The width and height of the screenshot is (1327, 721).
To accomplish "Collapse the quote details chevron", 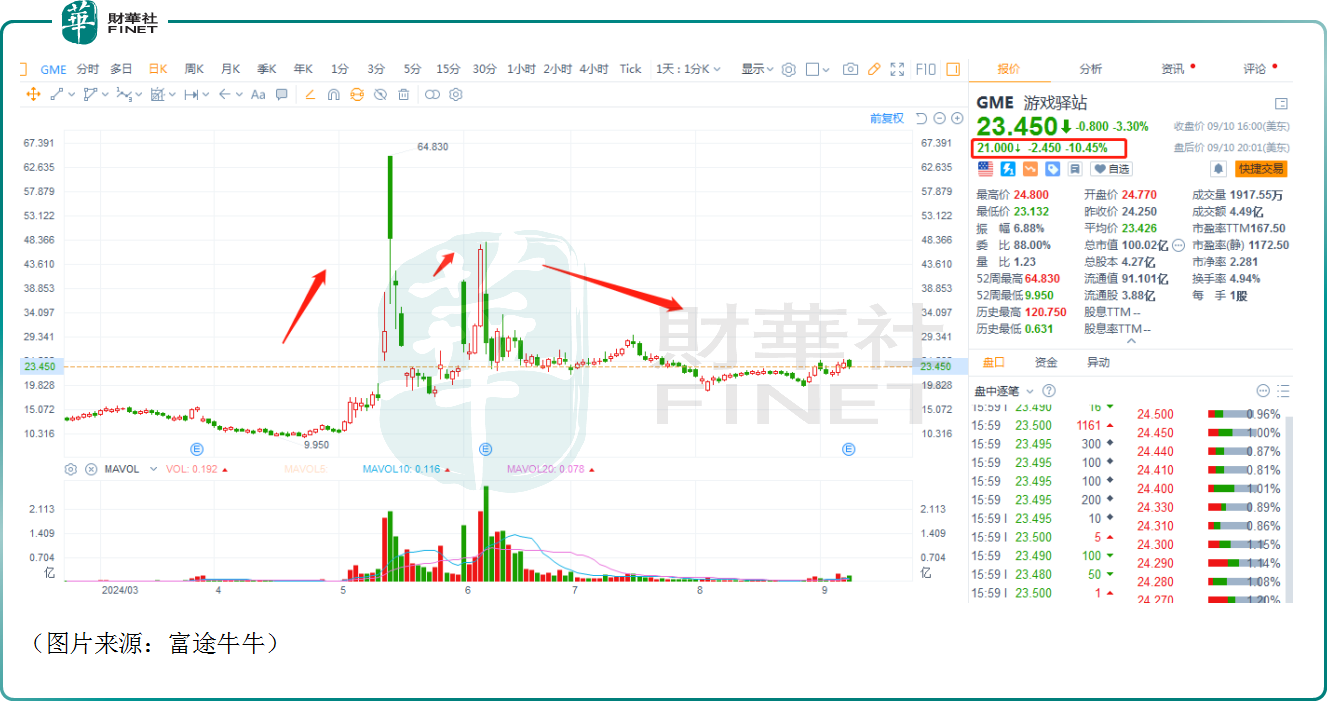I will click(1132, 341).
